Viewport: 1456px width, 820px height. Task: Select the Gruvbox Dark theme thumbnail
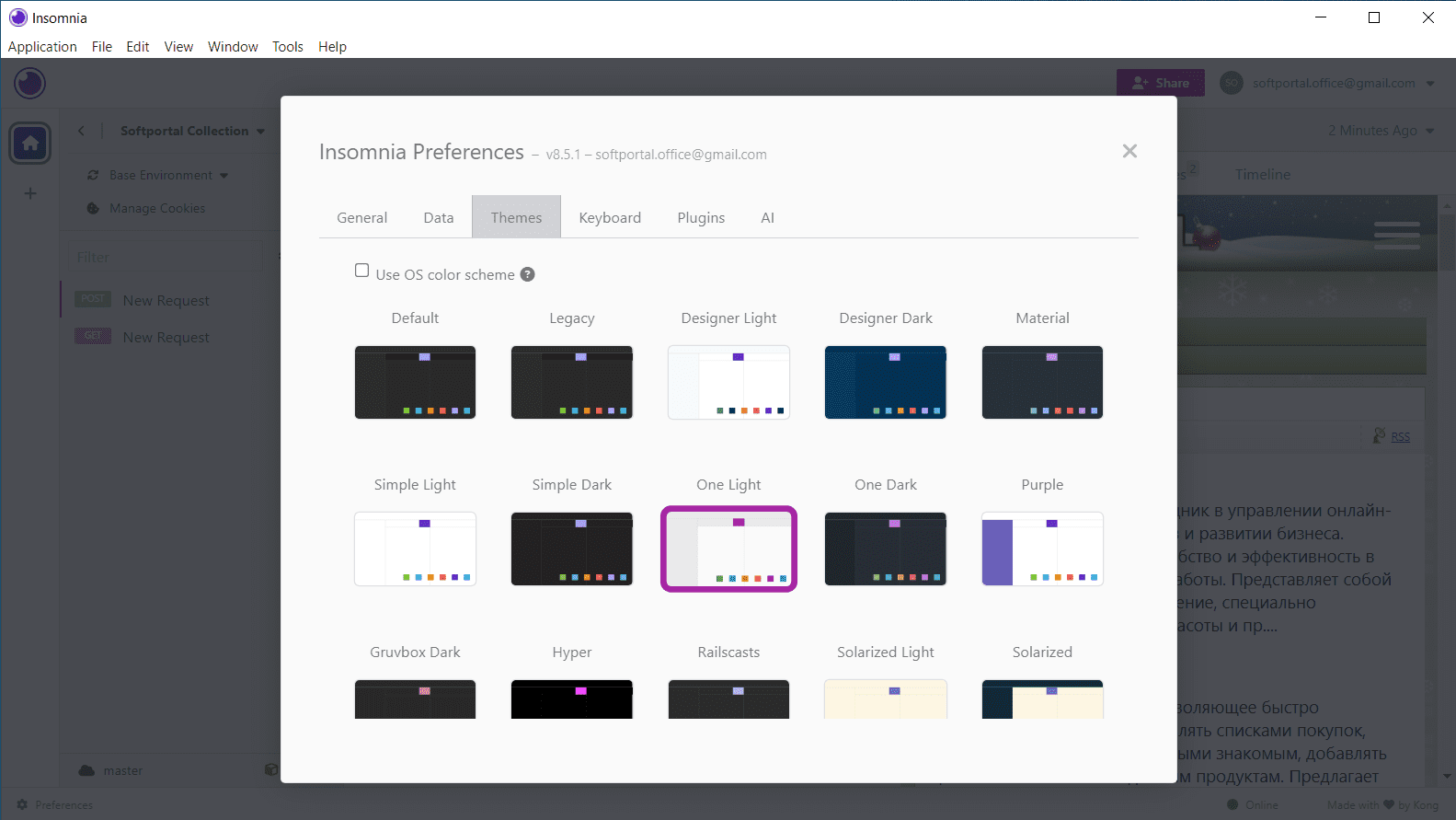click(x=416, y=699)
